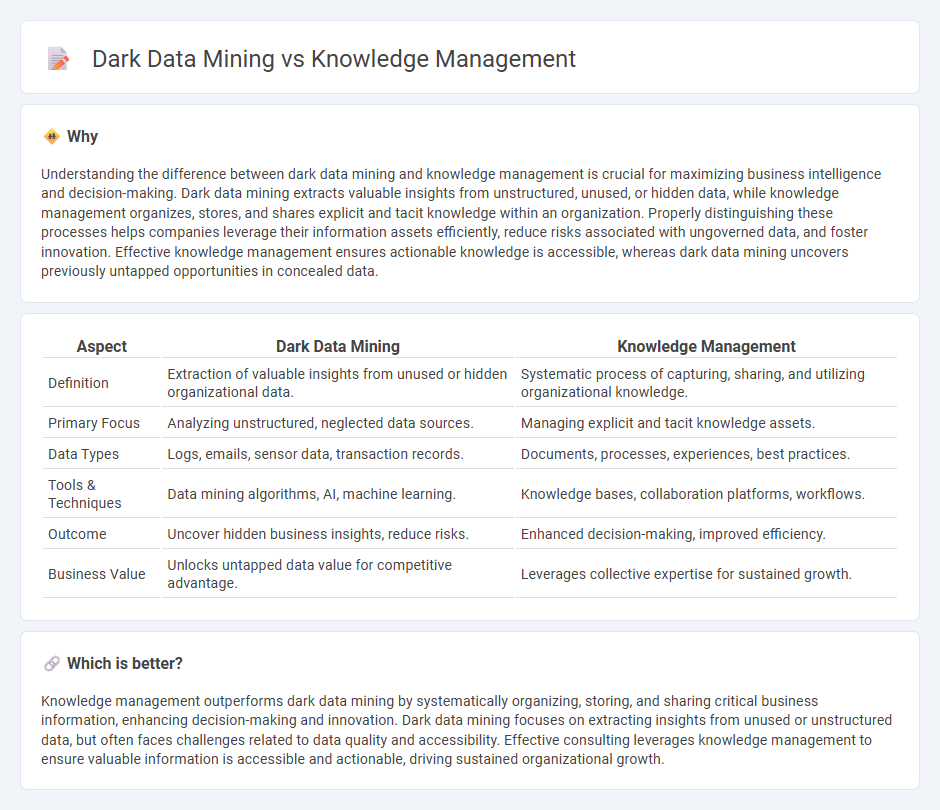The width and height of the screenshot is (940, 810).
Task: Click cell 'Managing explicit and tacit knowledge assets.'
Action: [x=706, y=423]
